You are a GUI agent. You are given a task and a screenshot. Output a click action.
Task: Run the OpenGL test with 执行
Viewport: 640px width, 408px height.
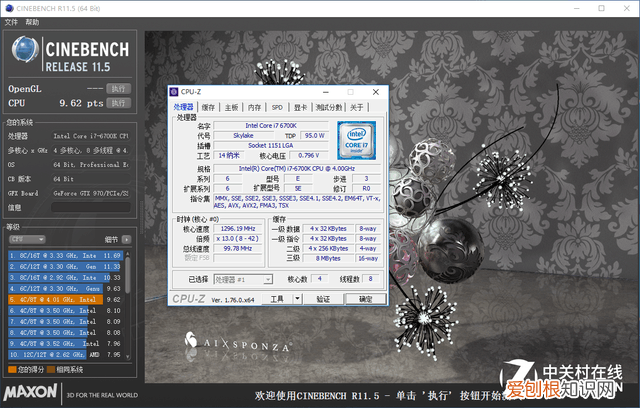tap(119, 89)
